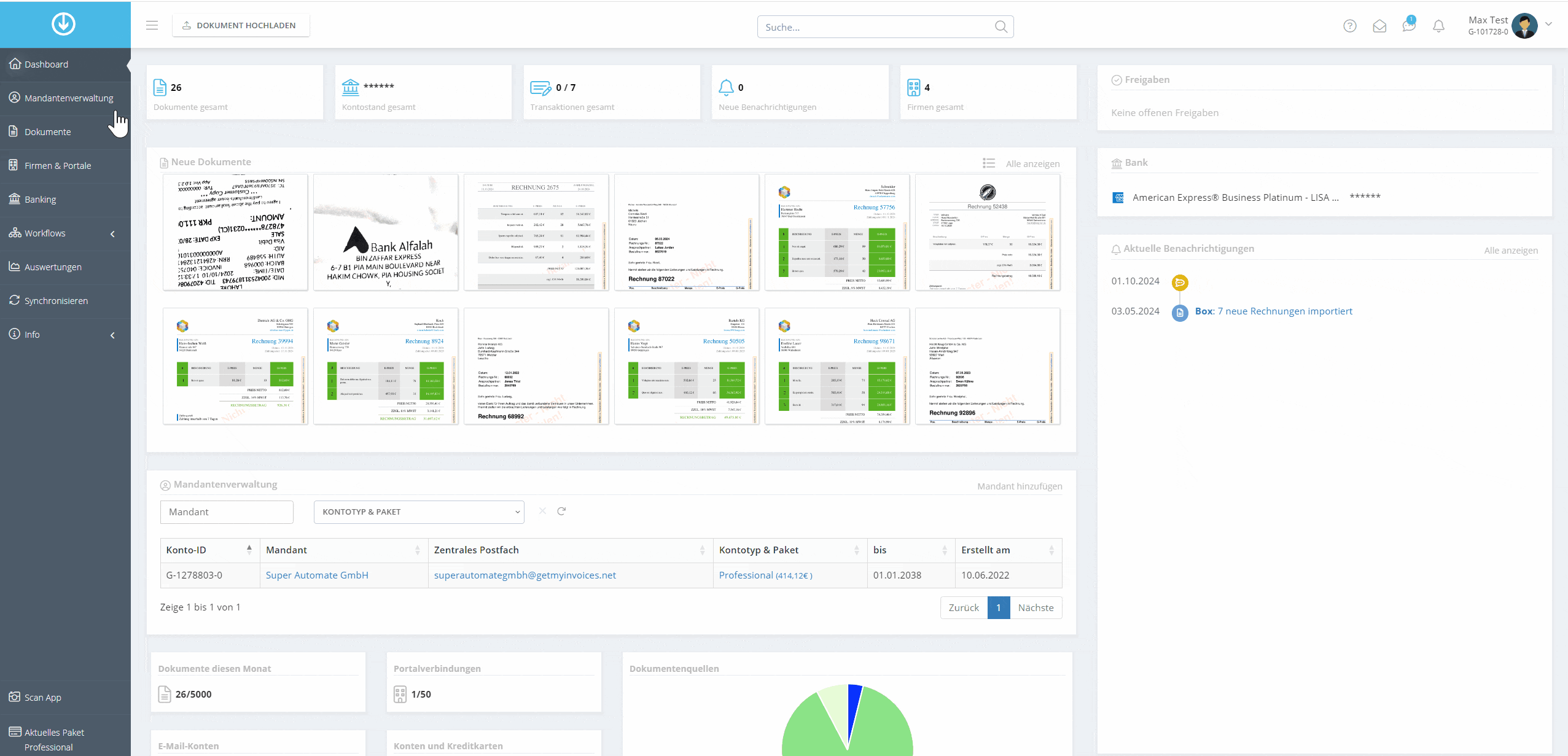Expand the Workflows submenu chevron
Viewport: 1568px width, 756px height.
[112, 233]
